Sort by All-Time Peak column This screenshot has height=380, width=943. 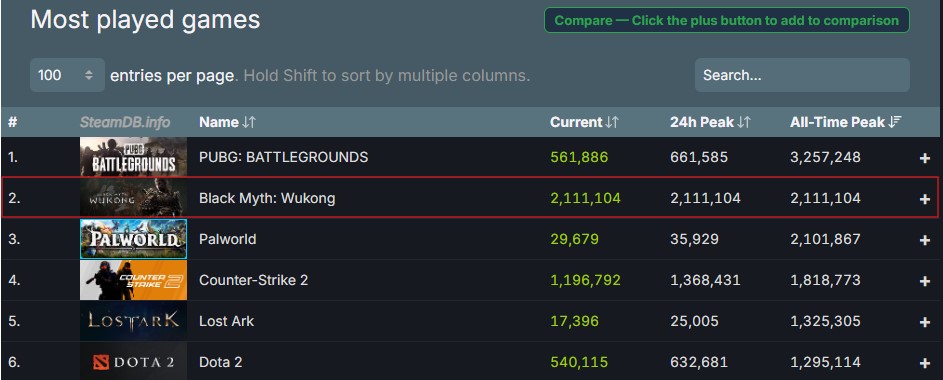845,122
